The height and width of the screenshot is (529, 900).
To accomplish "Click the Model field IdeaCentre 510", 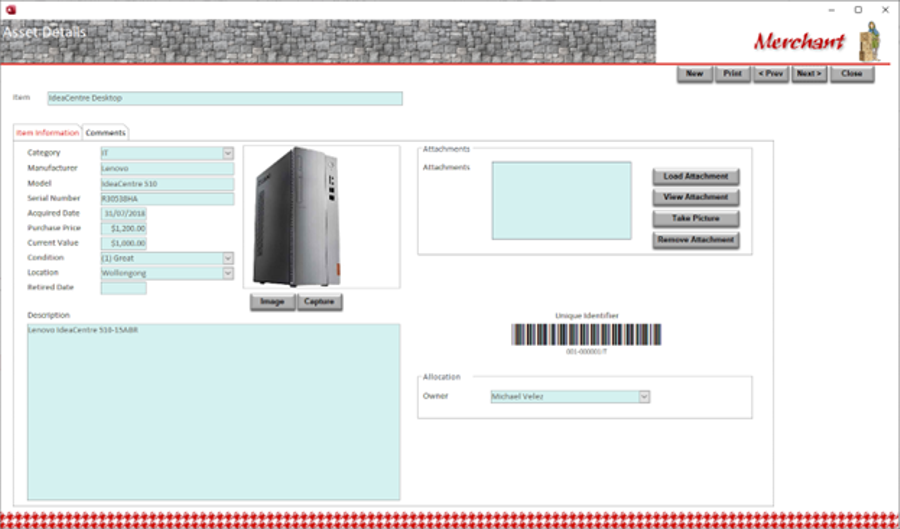I will coord(168,184).
